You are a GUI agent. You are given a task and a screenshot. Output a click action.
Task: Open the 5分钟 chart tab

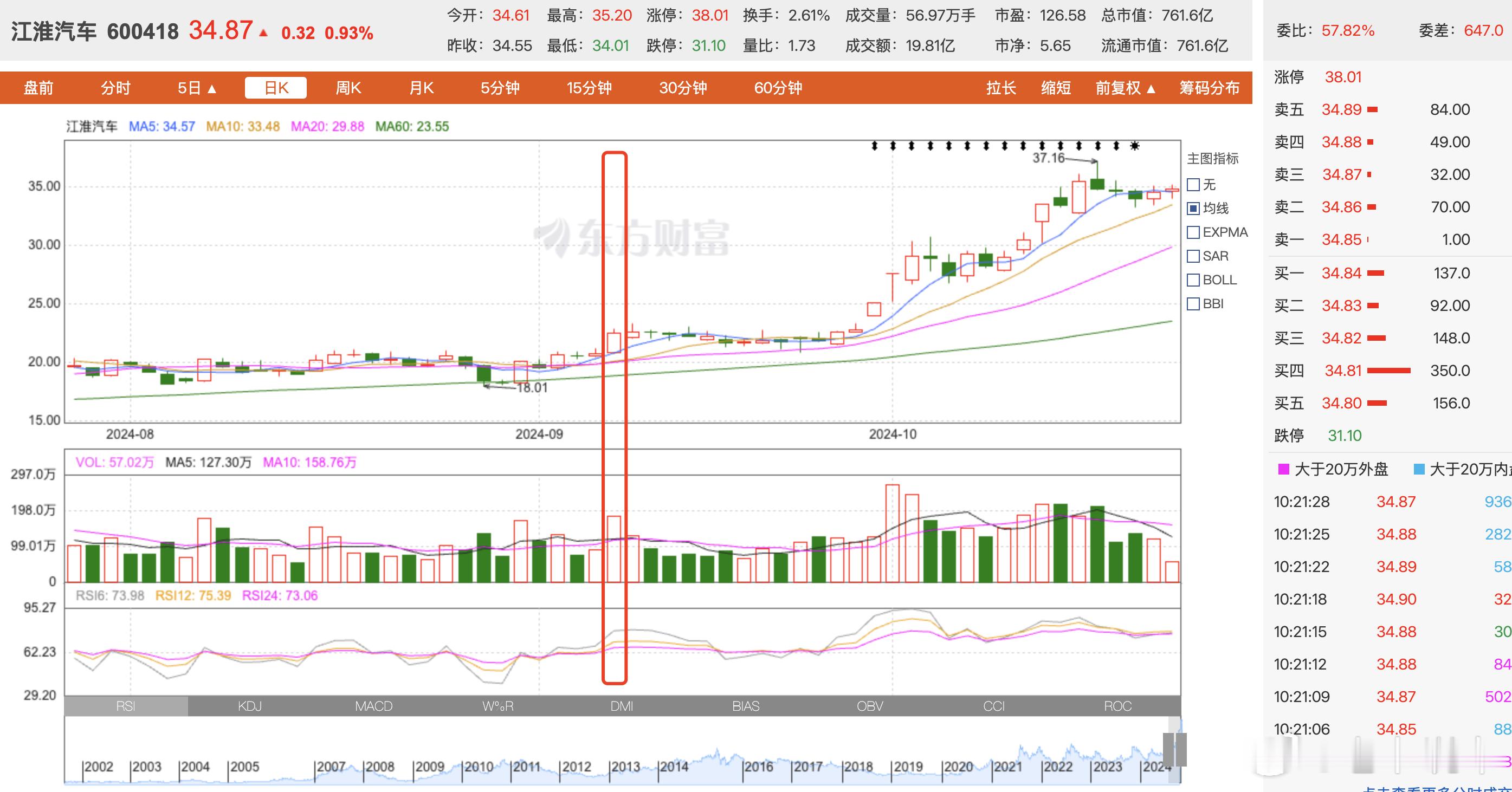(x=500, y=88)
